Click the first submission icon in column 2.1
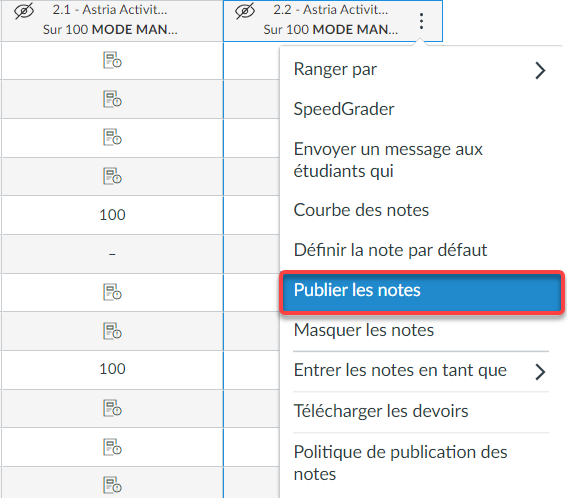This screenshot has height=498, width=567. coord(112,60)
